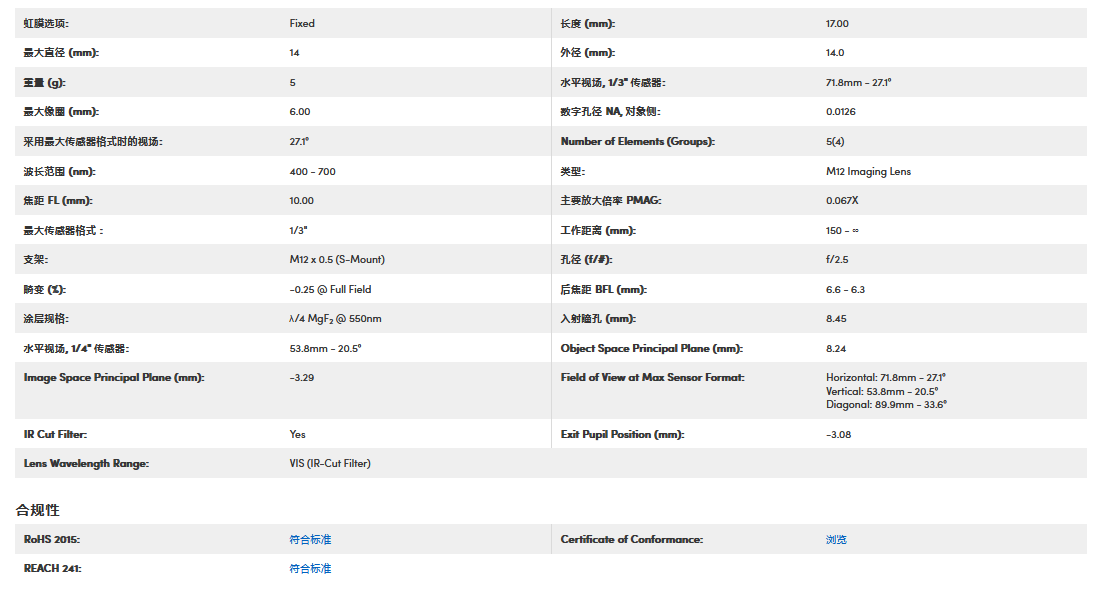Screen dimensions: 1103x599
Task: Select the coating spec λ/4 MgF2 value
Action: coord(335,319)
